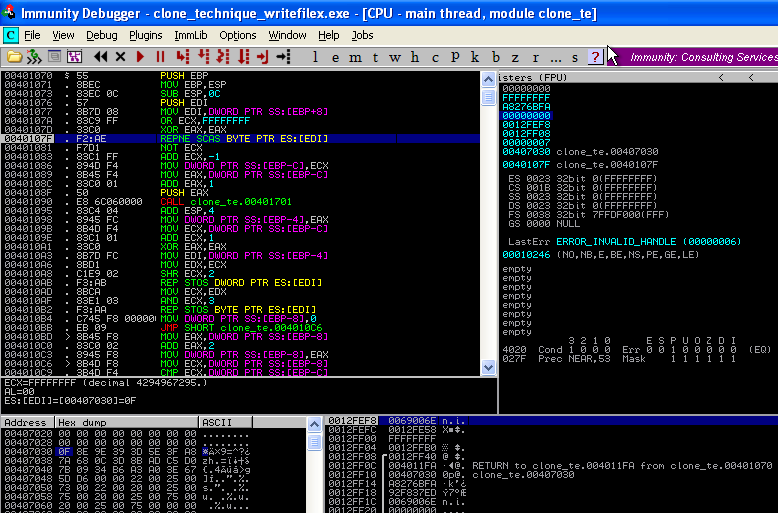Show Patches via 'p' button
This screenshot has height=513, width=778.
[455, 58]
